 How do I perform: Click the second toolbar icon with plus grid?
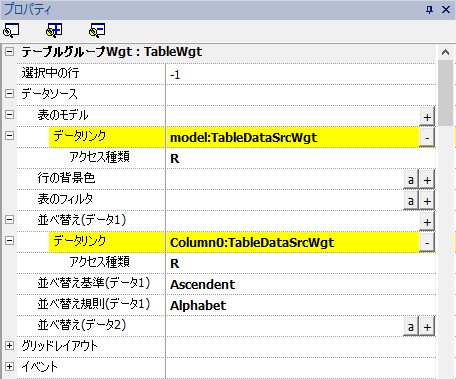pyautogui.click(x=54, y=30)
